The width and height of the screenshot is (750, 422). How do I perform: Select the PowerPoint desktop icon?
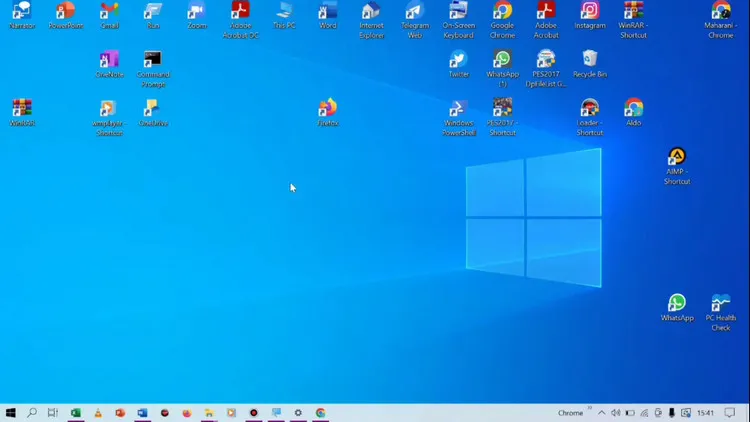point(66,15)
